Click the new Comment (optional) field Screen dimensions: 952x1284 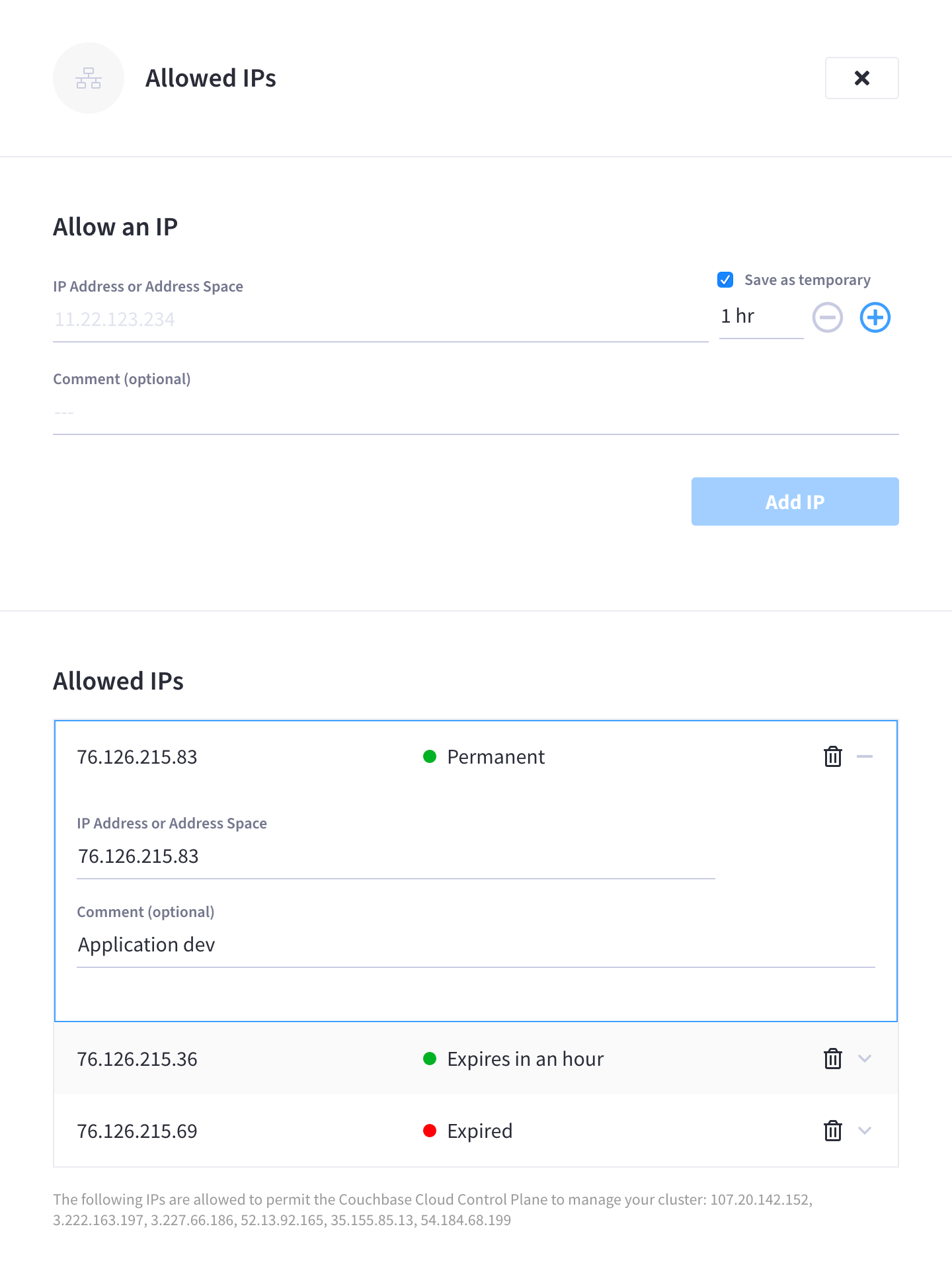(475, 413)
